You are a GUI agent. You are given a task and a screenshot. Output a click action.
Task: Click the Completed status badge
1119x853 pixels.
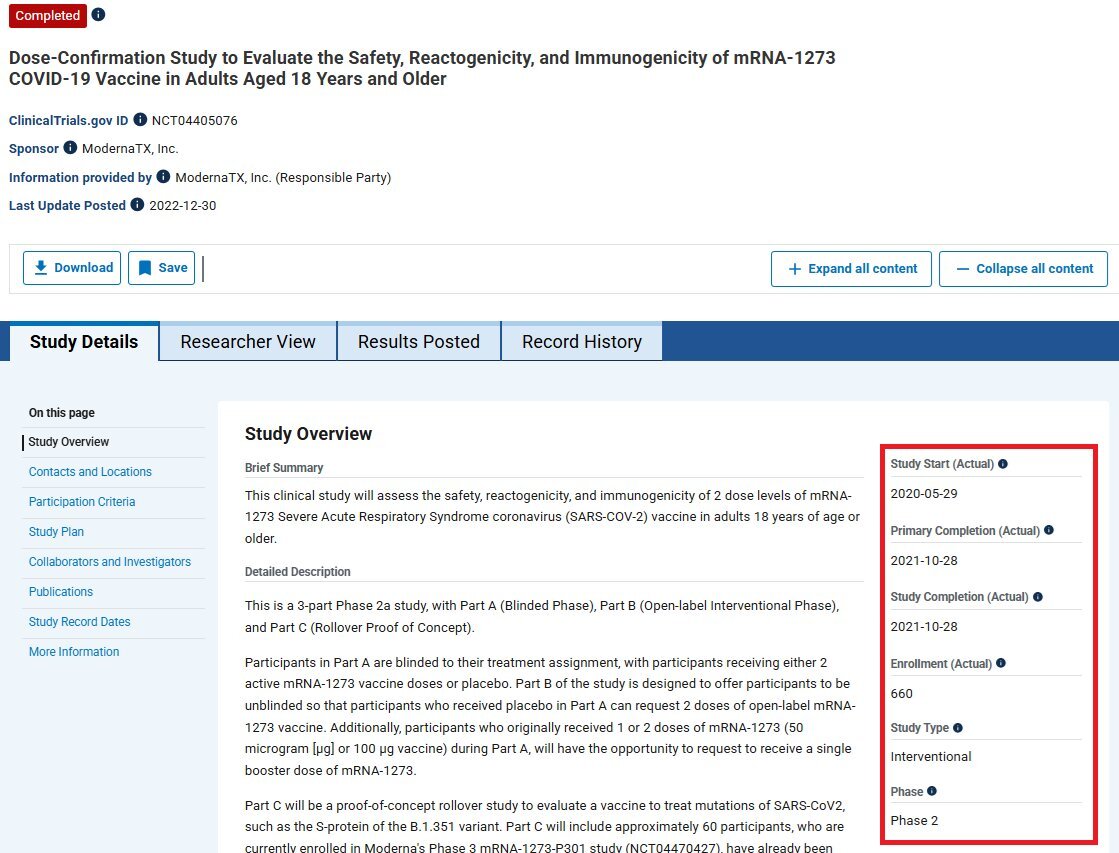click(x=48, y=15)
